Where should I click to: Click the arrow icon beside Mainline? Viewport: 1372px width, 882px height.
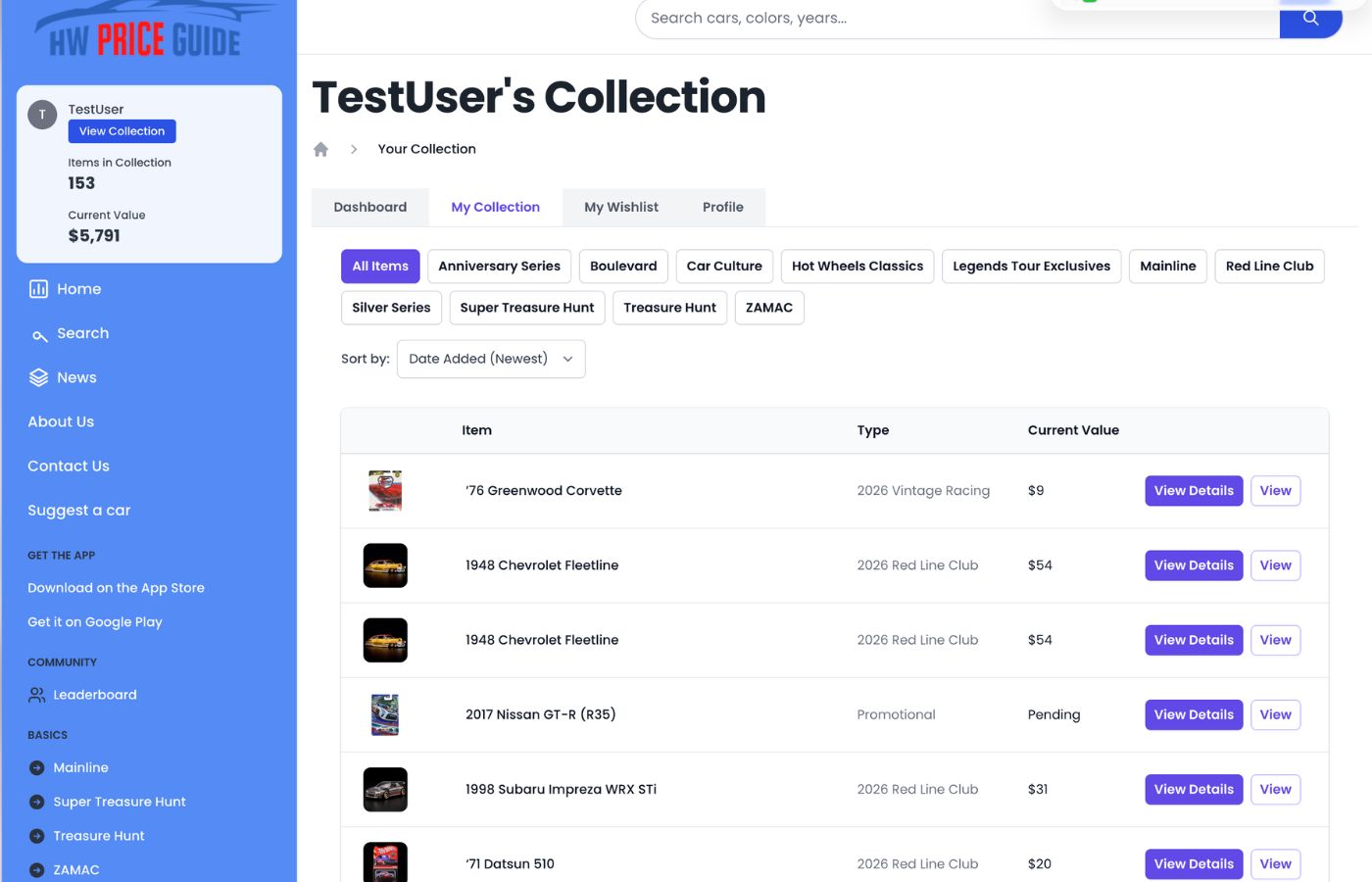[37, 768]
